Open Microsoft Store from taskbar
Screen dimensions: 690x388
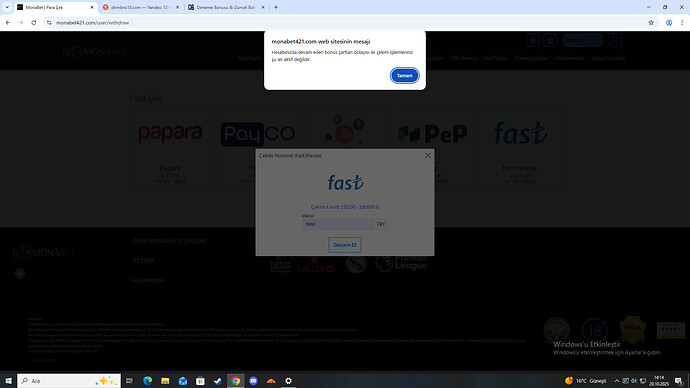[x=200, y=381]
